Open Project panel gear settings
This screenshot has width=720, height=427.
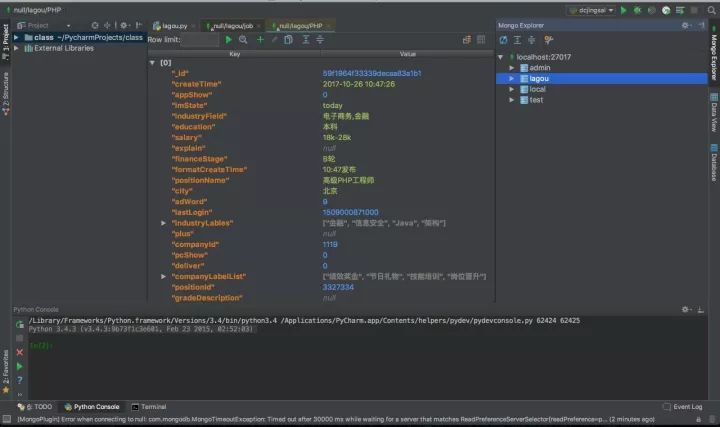click(x=124, y=26)
